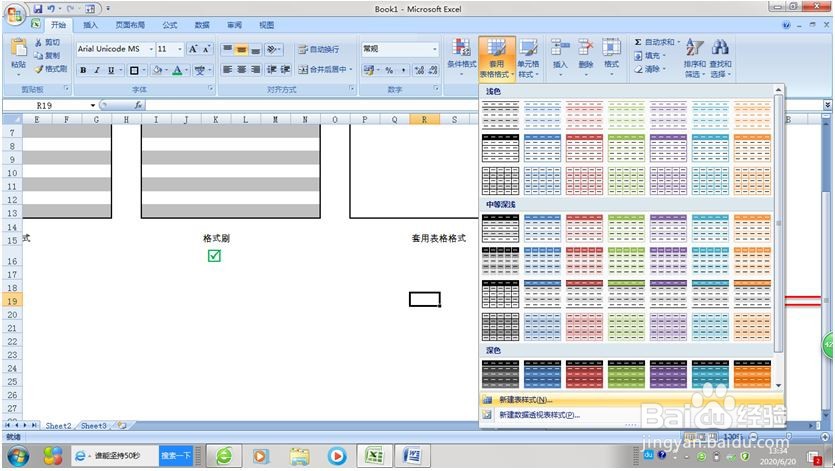
Task: Toggle top vertical alignment
Action: click(x=227, y=50)
